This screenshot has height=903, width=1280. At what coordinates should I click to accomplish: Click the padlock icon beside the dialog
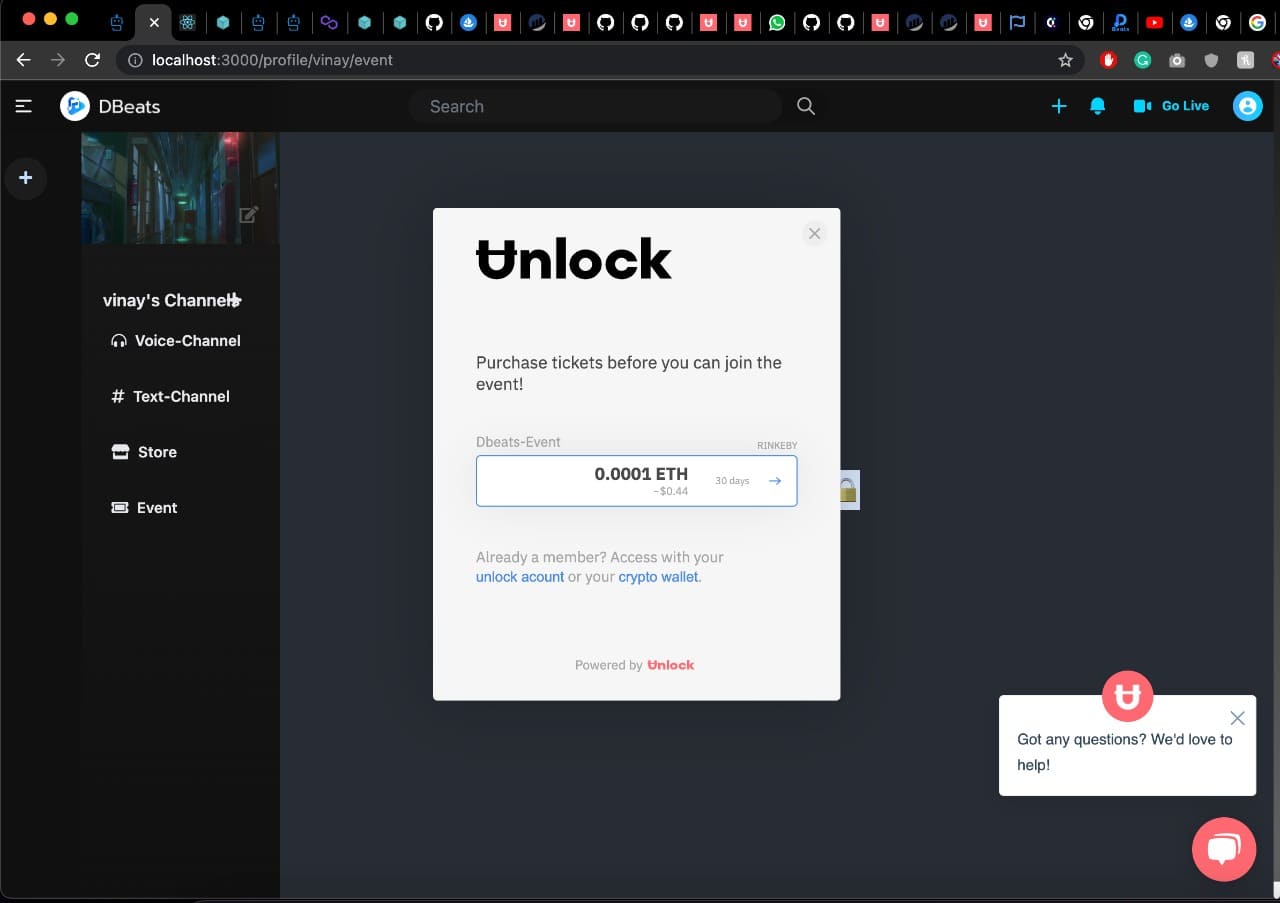point(848,490)
